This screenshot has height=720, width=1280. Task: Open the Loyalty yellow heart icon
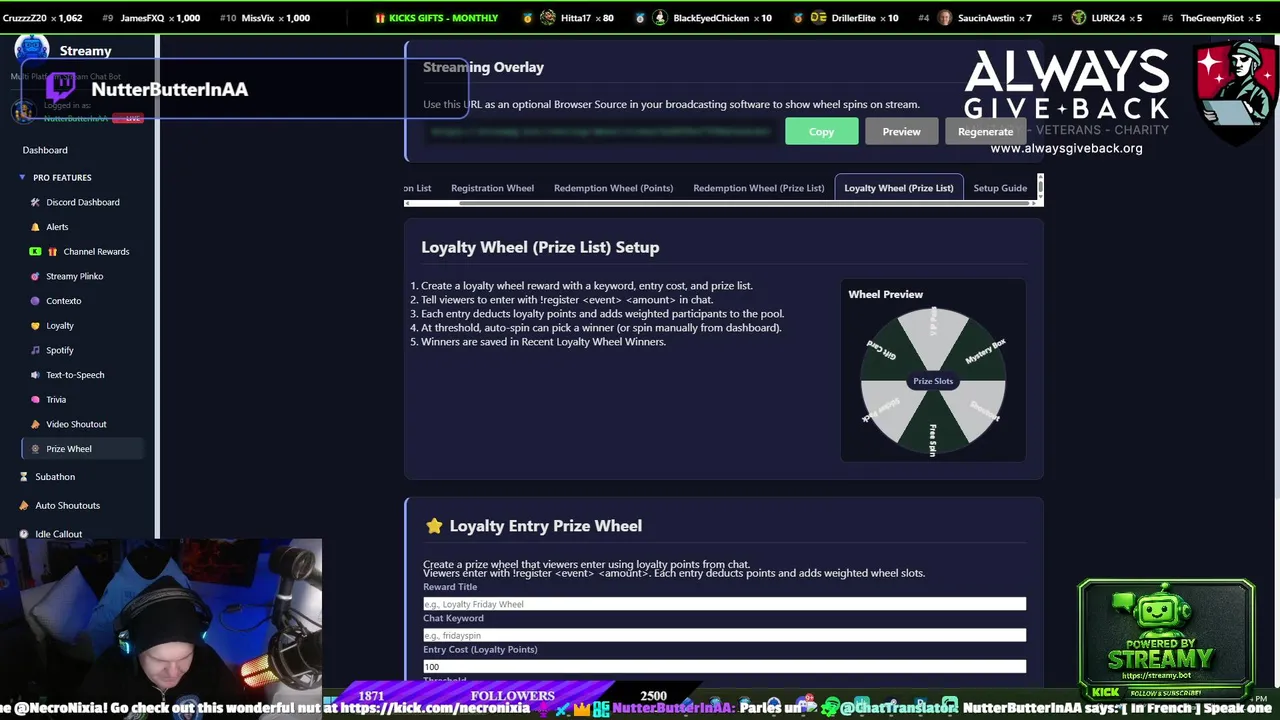(35, 326)
